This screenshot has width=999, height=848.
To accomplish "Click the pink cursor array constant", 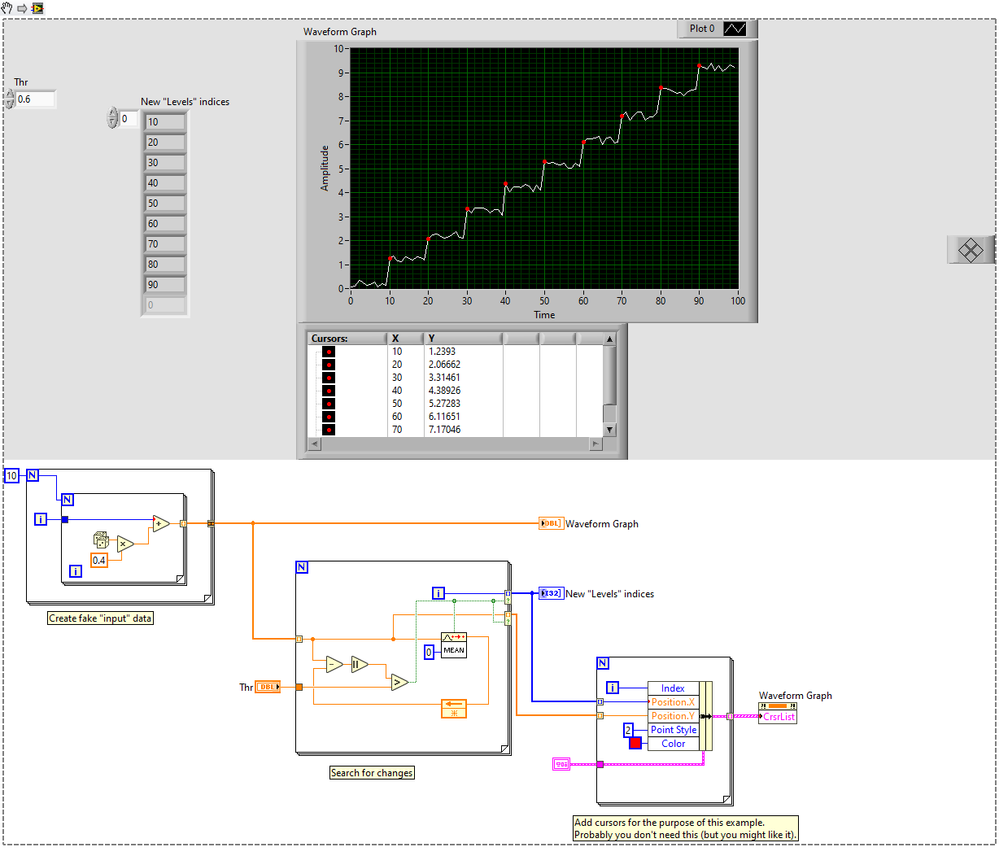I will [x=561, y=764].
